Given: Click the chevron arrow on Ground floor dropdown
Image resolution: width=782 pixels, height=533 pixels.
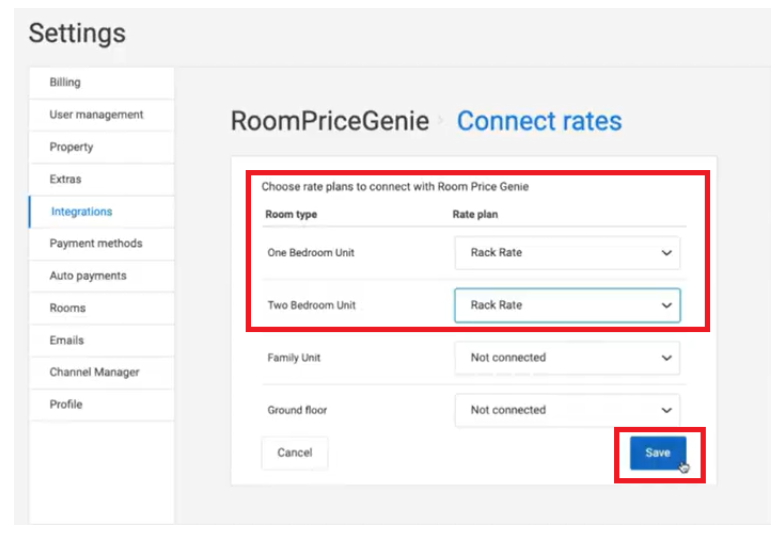Looking at the screenshot, I should 667,410.
